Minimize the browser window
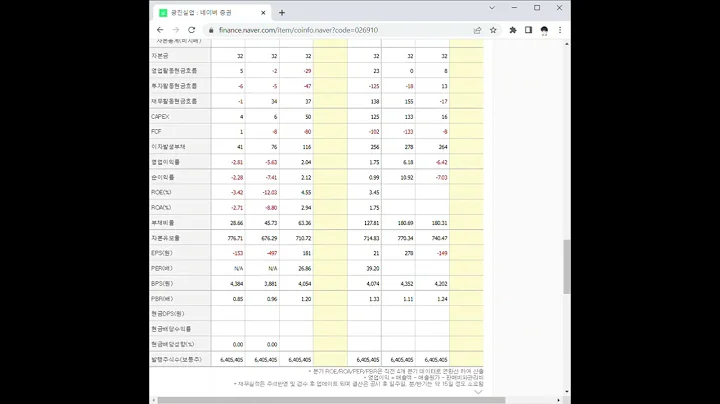 [x=514, y=8]
